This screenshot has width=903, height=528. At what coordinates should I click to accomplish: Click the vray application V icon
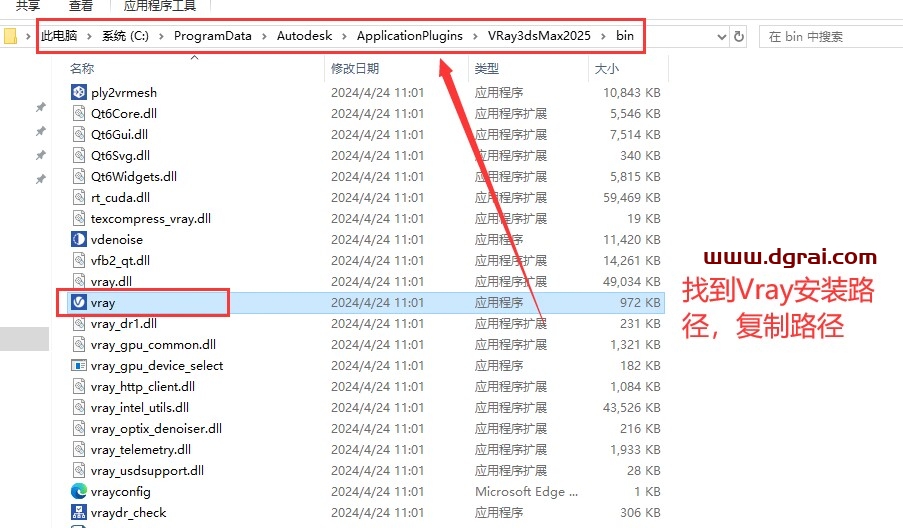click(79, 302)
